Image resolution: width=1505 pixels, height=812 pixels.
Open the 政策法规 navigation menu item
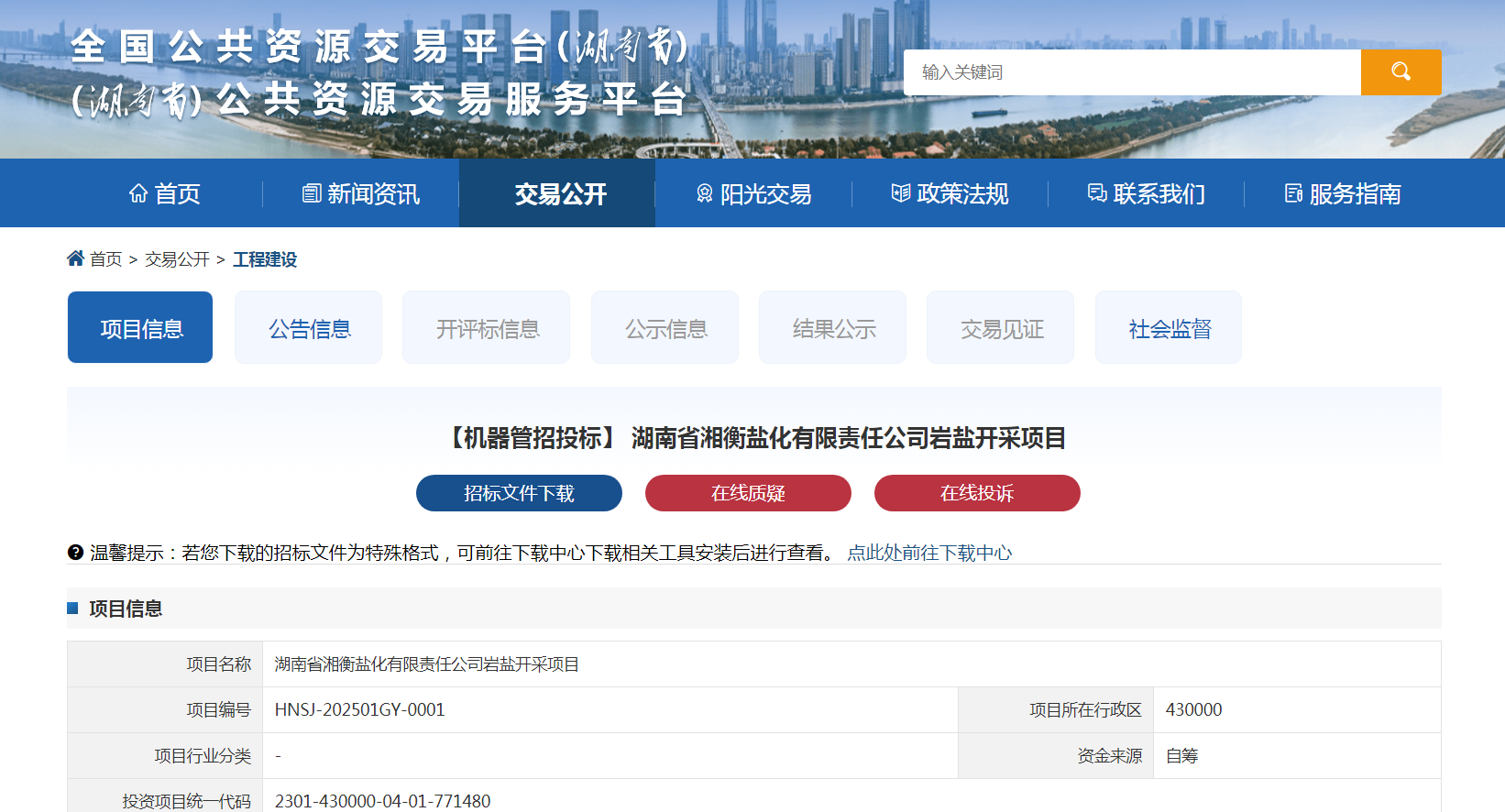pos(950,193)
